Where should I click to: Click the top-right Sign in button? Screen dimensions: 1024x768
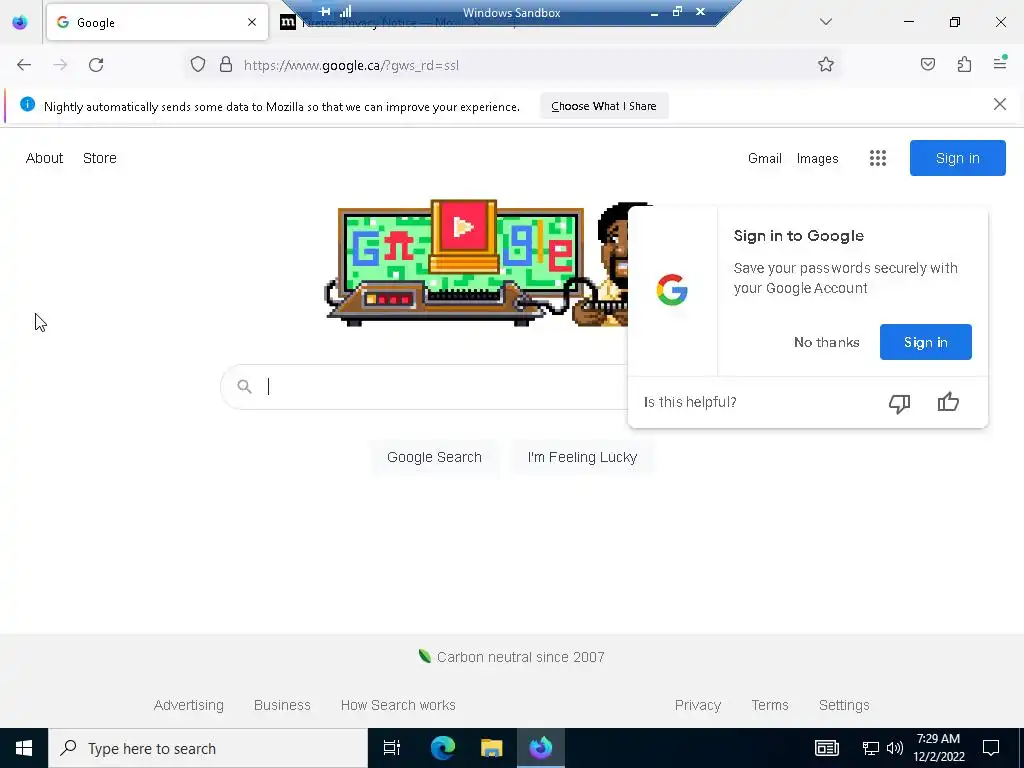click(x=957, y=158)
